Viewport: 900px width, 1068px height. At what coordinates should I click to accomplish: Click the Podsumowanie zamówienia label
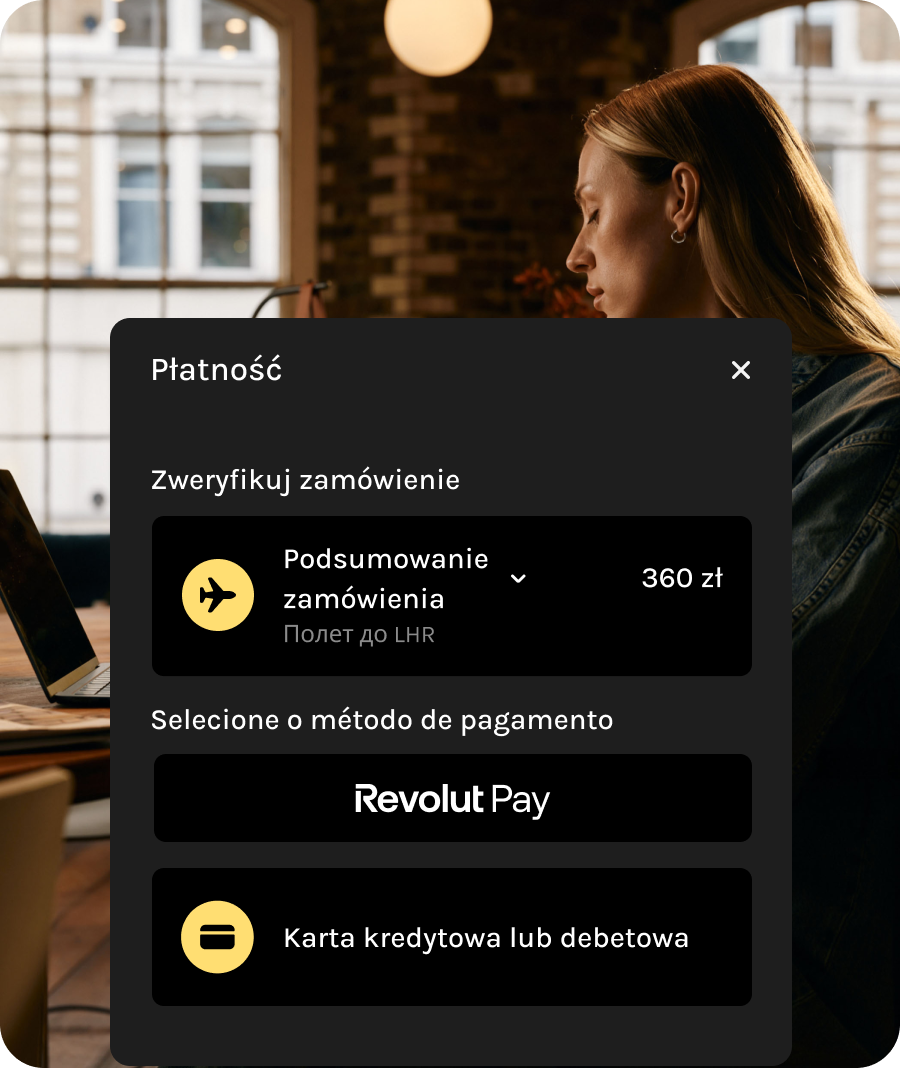[385, 578]
